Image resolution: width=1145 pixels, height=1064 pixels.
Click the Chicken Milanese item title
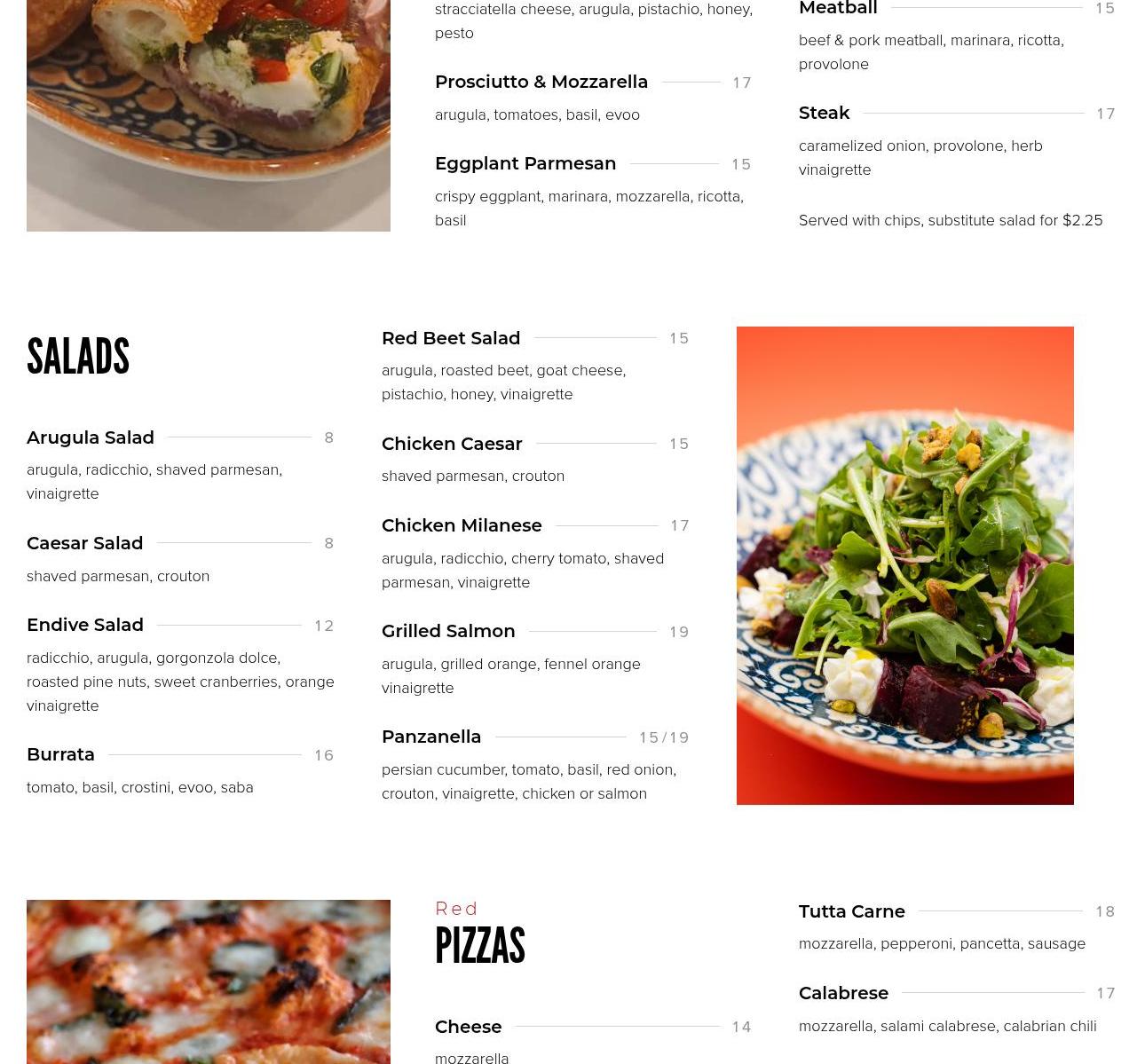(462, 525)
